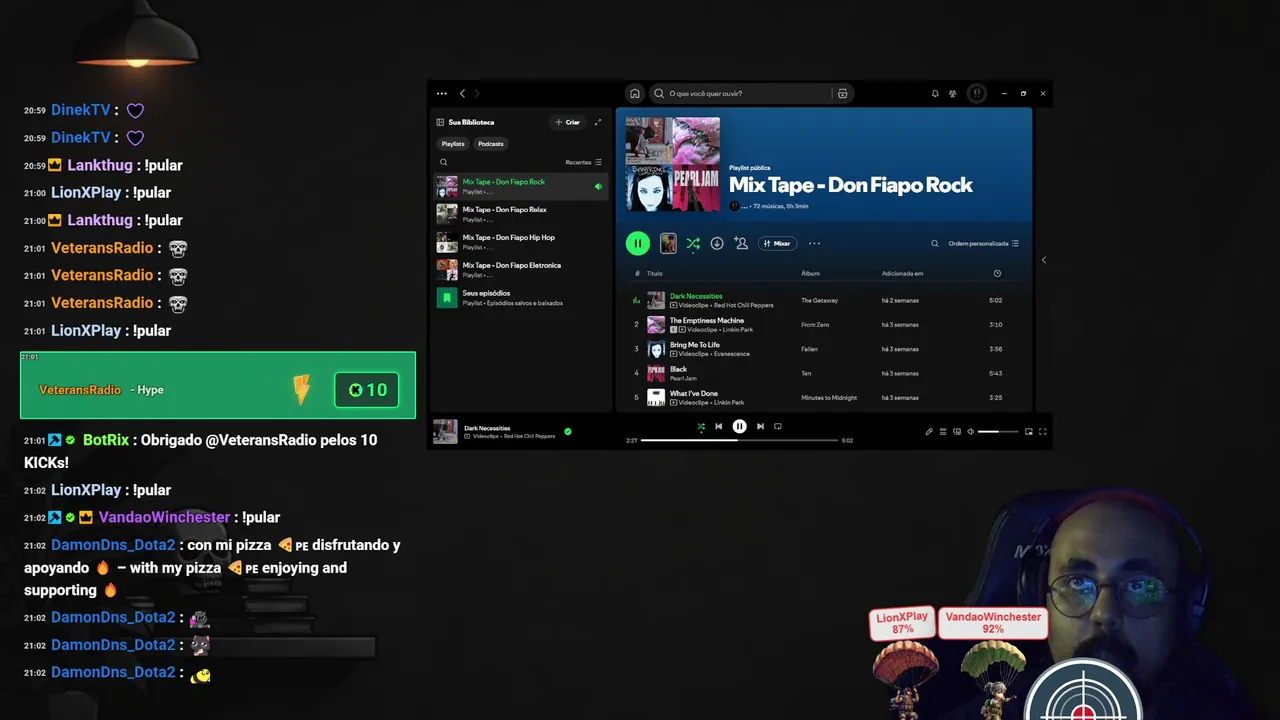Open the Ordem personalizada sort dropdown

(984, 243)
